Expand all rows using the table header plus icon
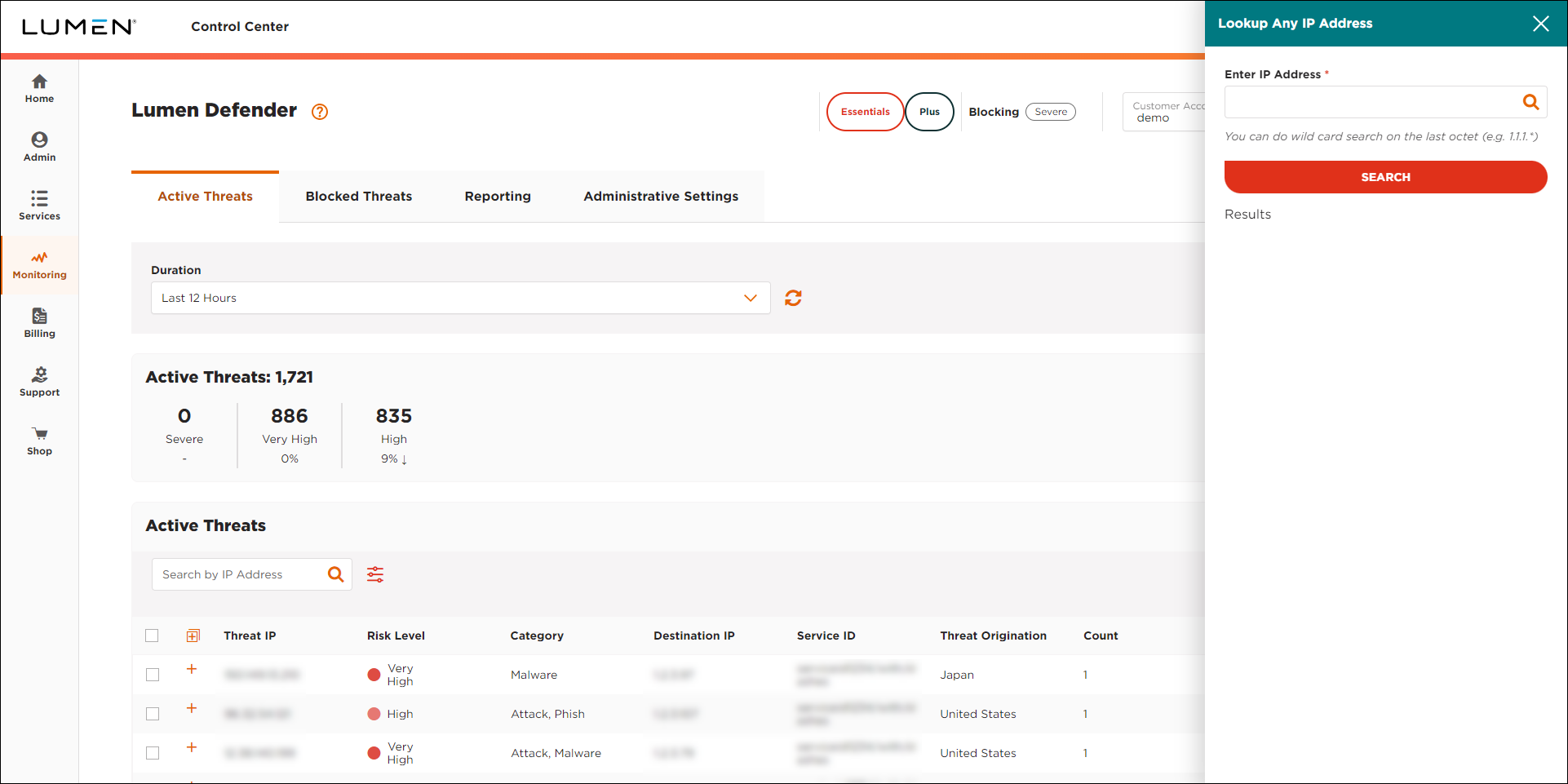The height and width of the screenshot is (784, 1568). click(193, 636)
